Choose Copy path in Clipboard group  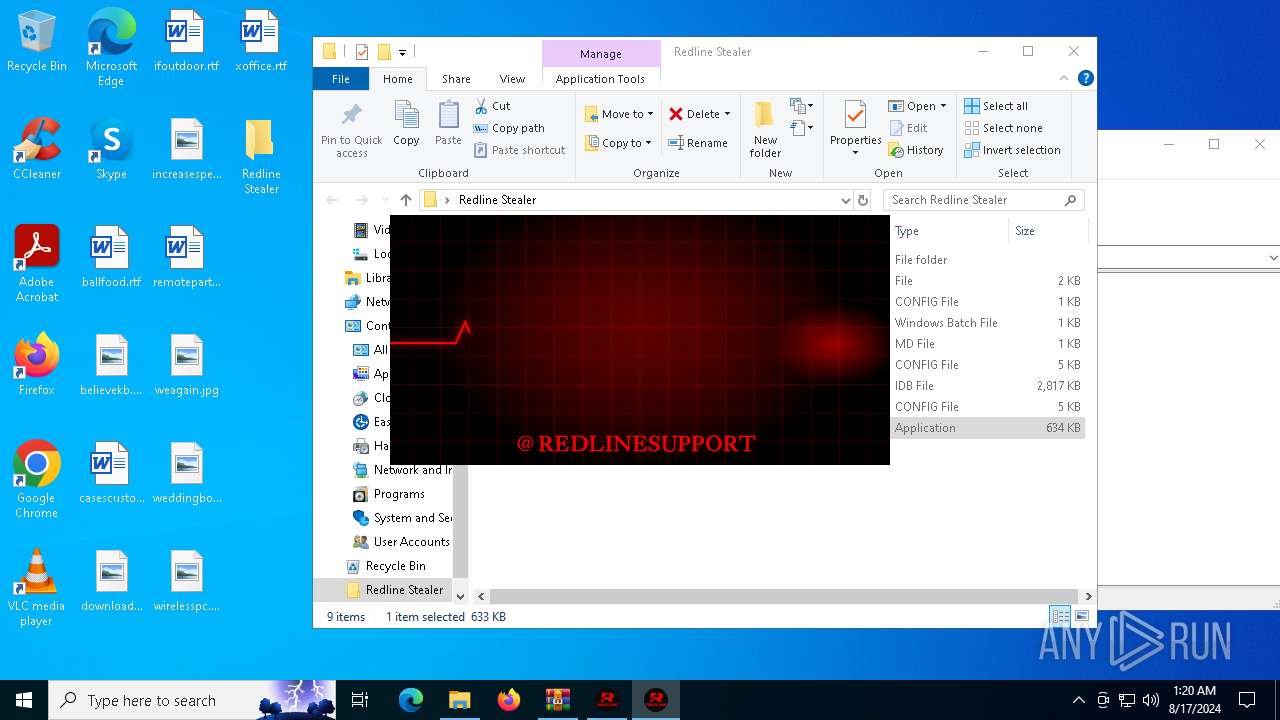[x=508, y=128]
